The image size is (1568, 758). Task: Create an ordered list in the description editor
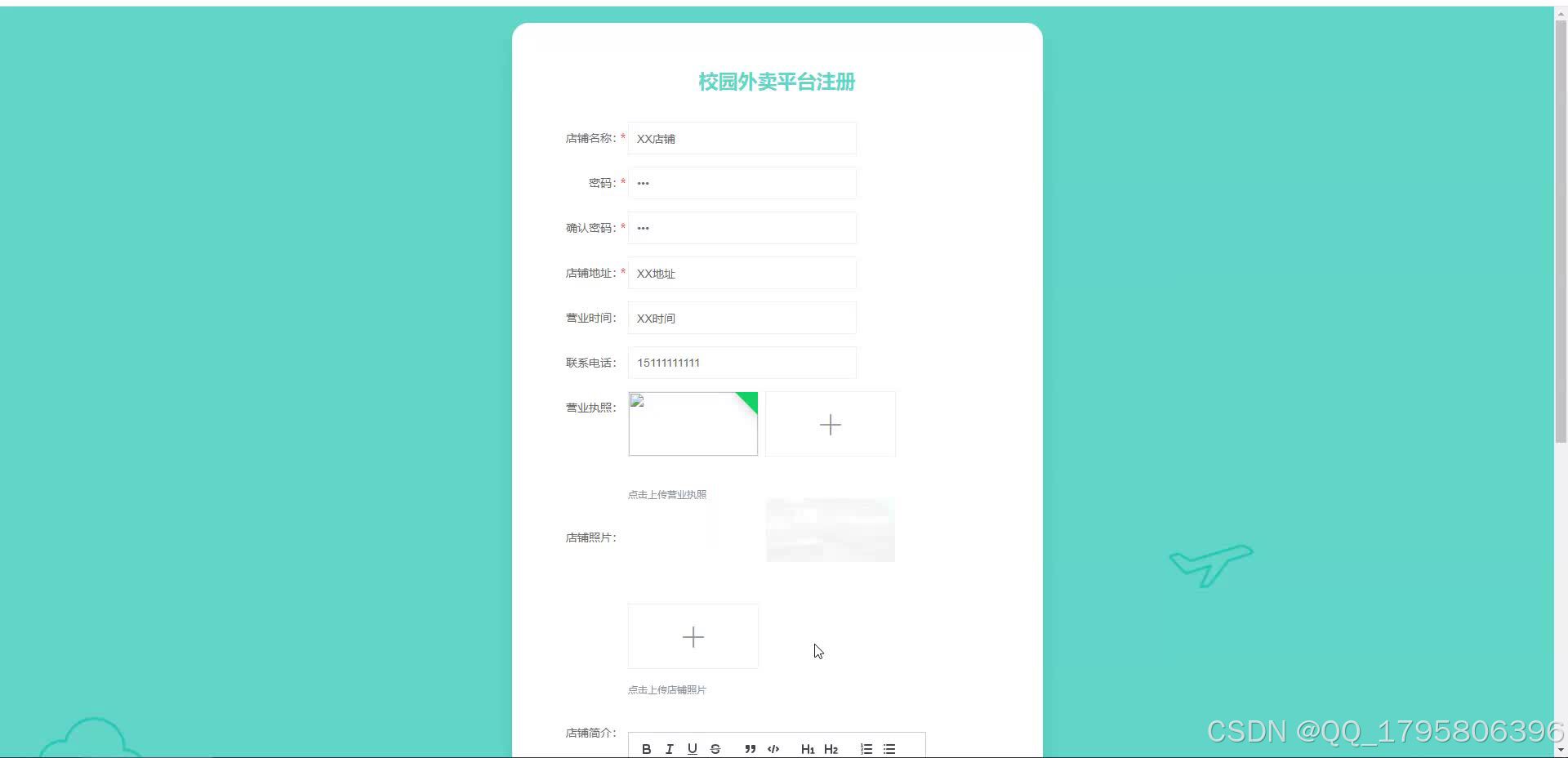pos(866,748)
